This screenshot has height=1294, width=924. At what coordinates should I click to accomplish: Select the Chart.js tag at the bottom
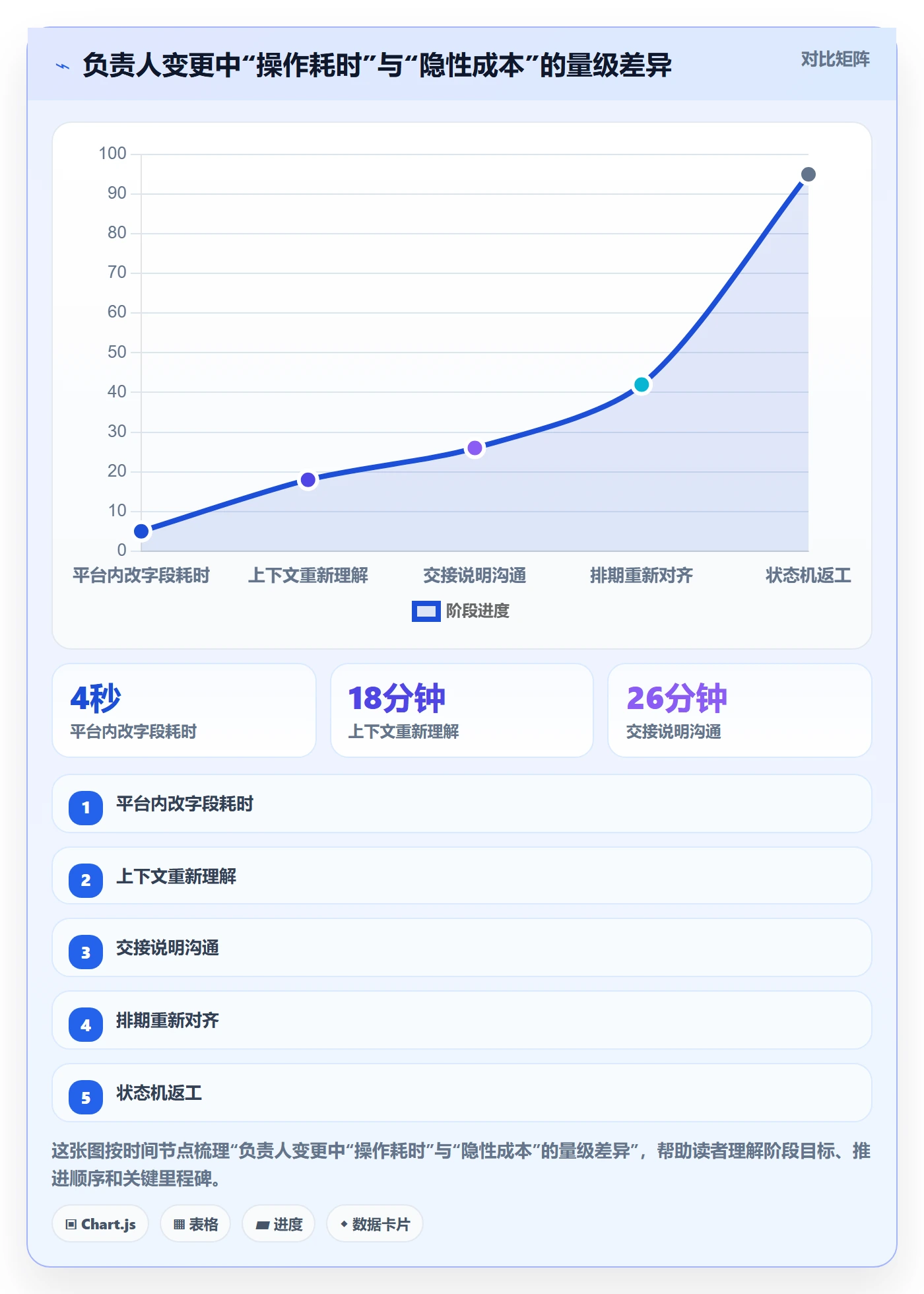(x=100, y=1224)
